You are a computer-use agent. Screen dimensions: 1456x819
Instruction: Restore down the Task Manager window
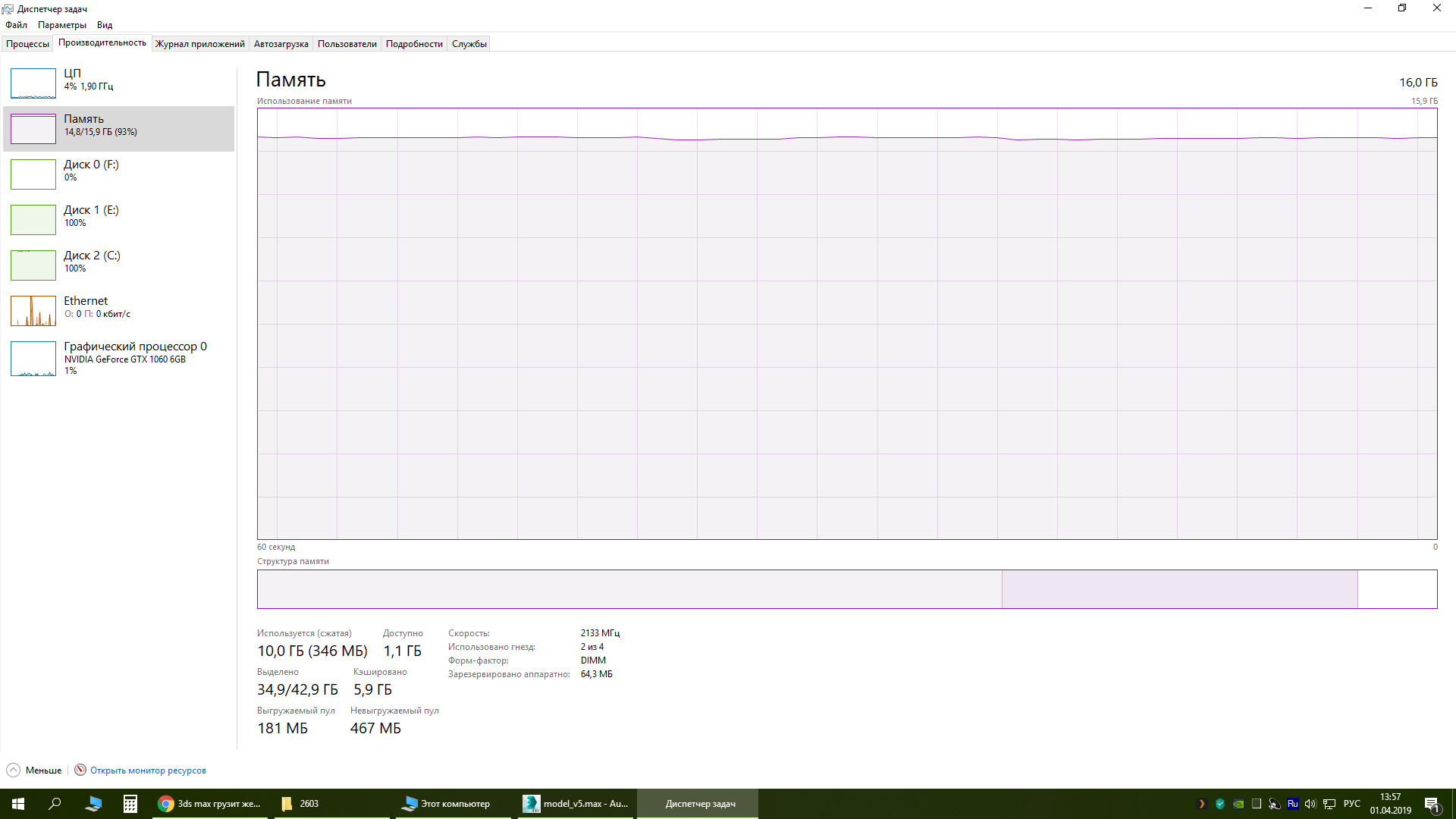click(1402, 8)
